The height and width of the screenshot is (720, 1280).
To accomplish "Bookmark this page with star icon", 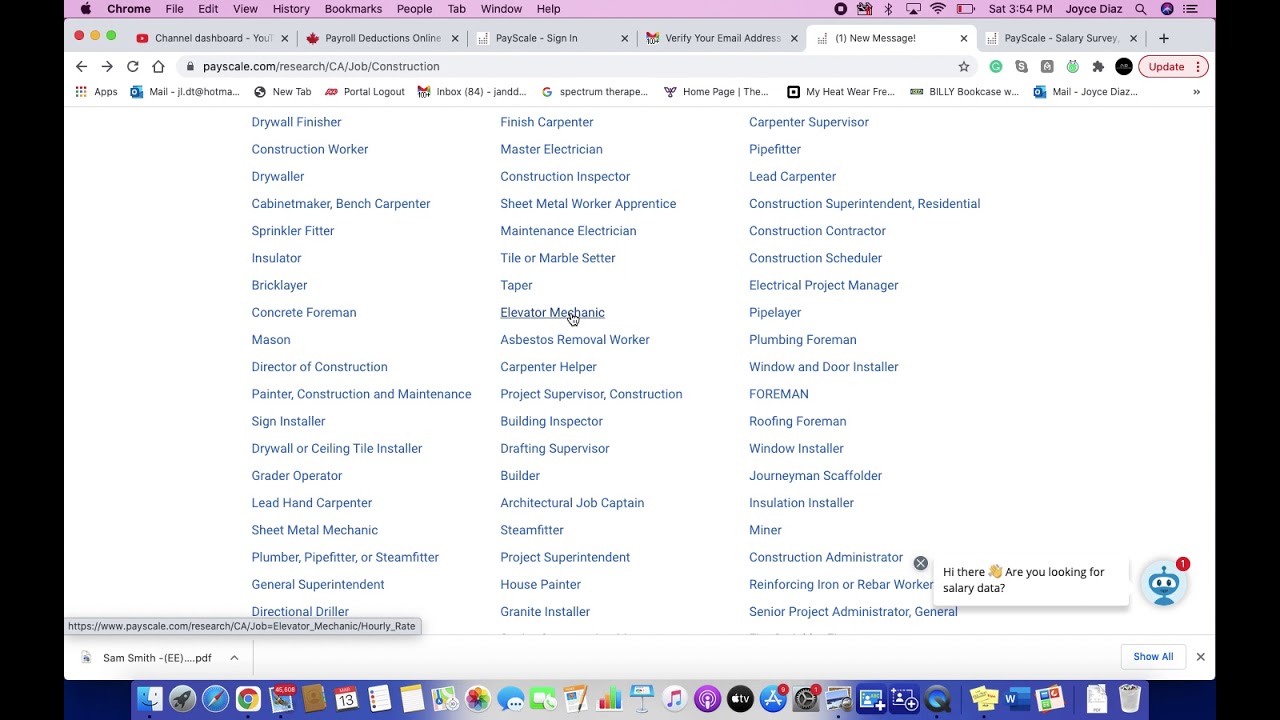I will click(964, 66).
